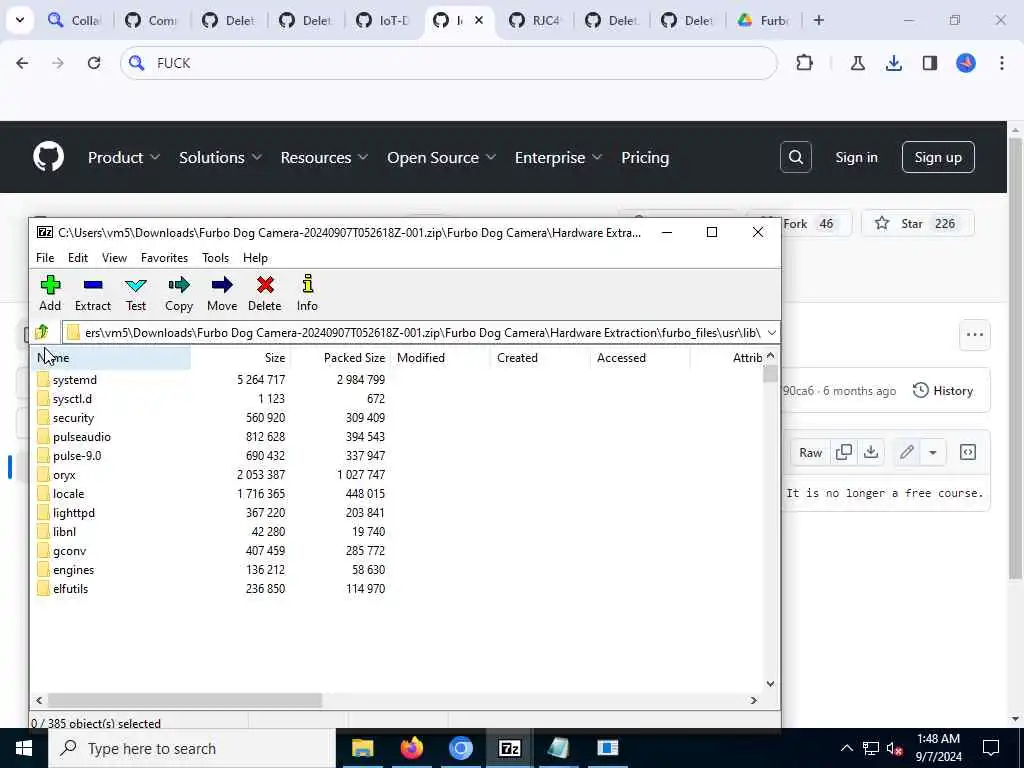The image size is (1024, 768).
Task: Expand the Resources dropdown on GitHub
Action: coord(324,157)
